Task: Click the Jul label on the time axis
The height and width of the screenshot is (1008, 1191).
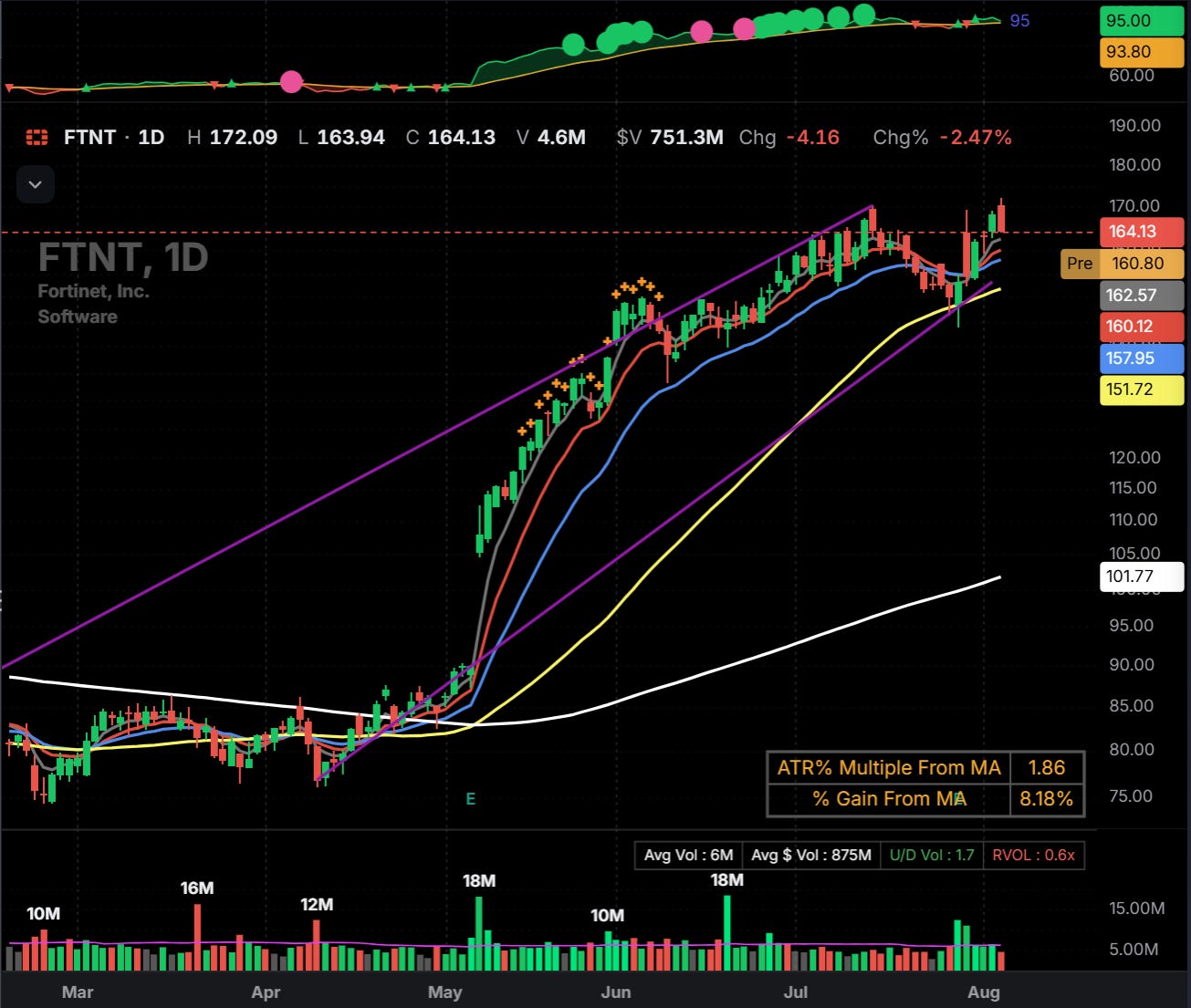Action: pyautogui.click(x=796, y=992)
